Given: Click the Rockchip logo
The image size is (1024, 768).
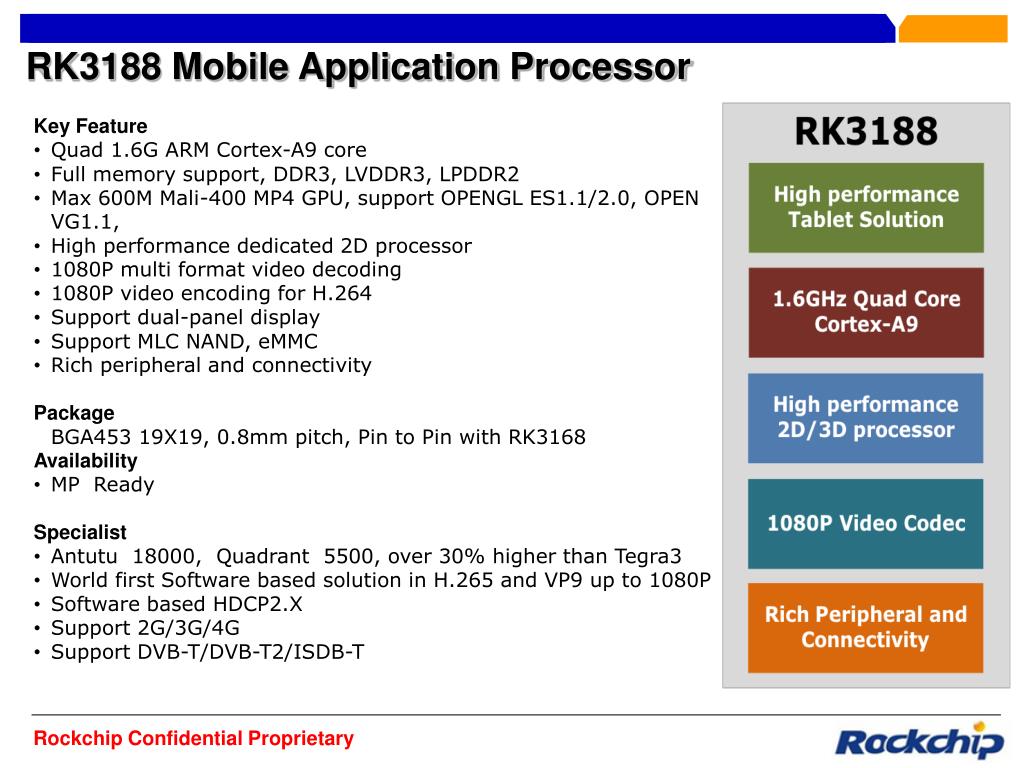Looking at the screenshot, I should click(920, 741).
